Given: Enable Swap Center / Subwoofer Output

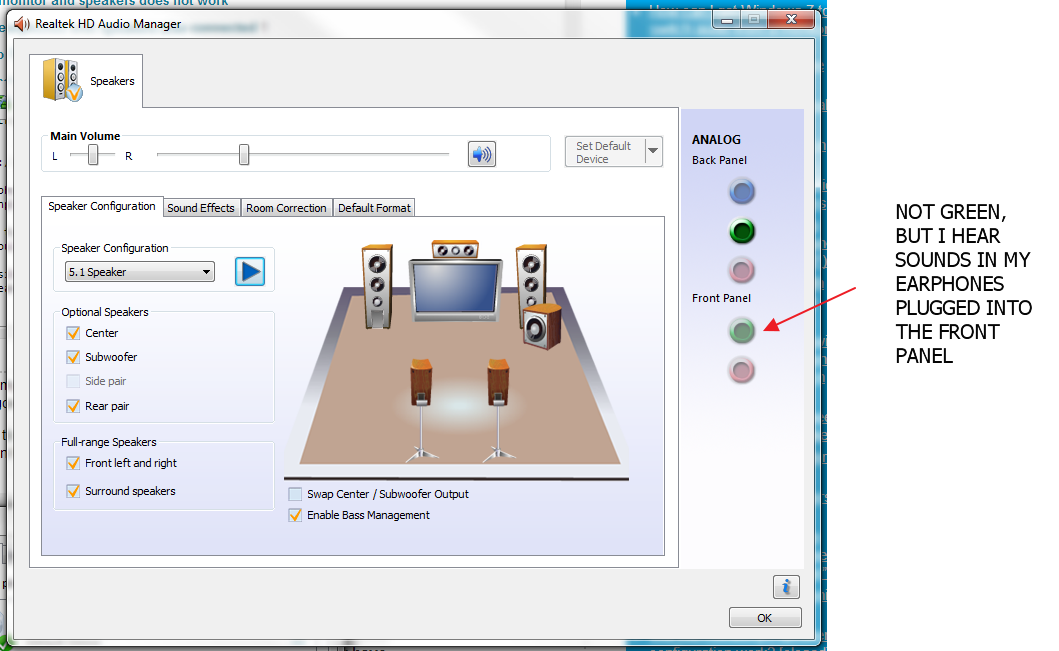Looking at the screenshot, I should pyautogui.click(x=295, y=494).
